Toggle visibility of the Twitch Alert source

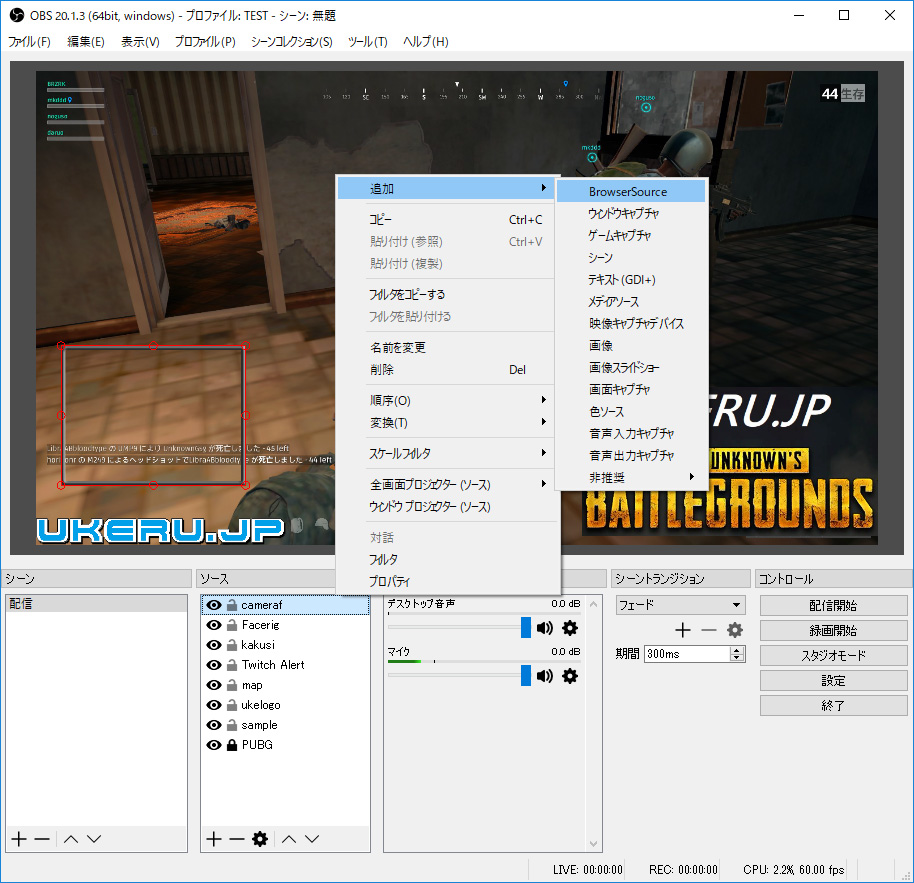click(213, 665)
